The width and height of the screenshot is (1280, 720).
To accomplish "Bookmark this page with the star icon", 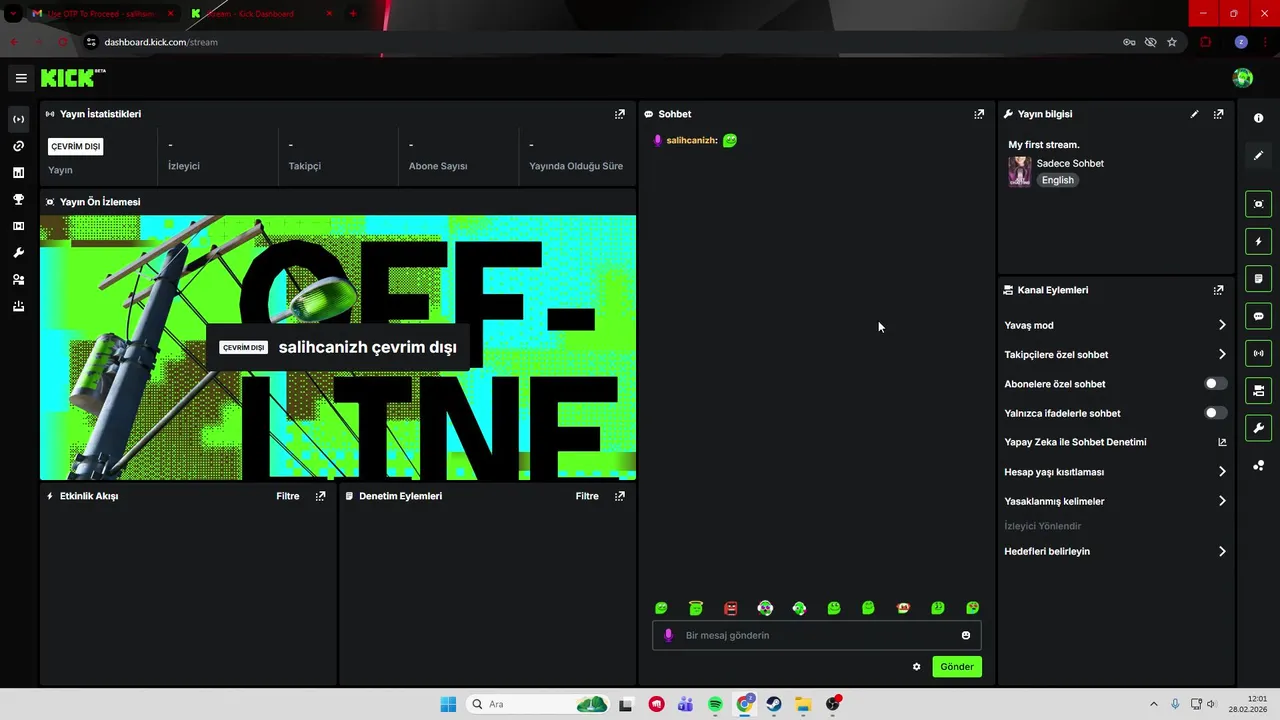I will point(1172,42).
